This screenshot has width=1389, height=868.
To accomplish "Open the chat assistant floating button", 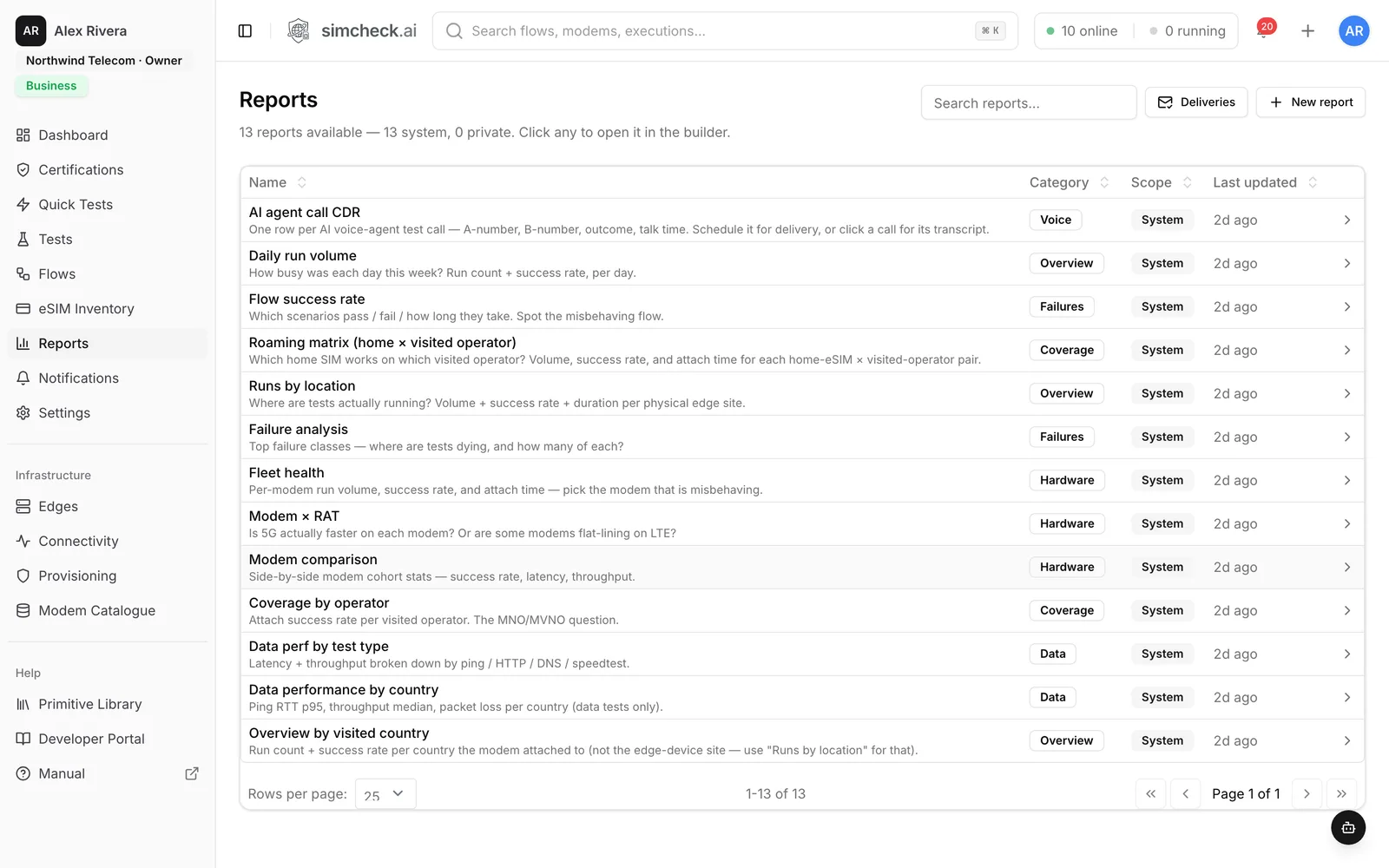I will tap(1348, 827).
